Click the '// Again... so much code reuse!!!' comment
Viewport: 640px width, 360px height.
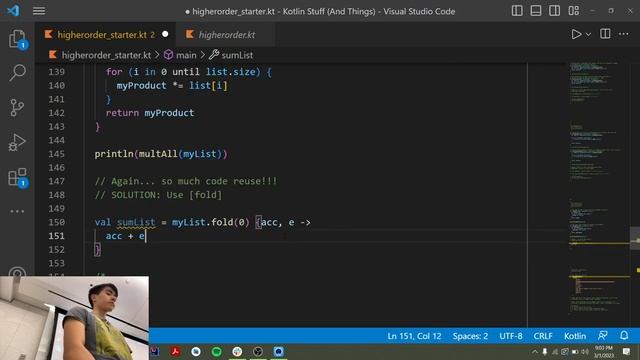(186, 181)
